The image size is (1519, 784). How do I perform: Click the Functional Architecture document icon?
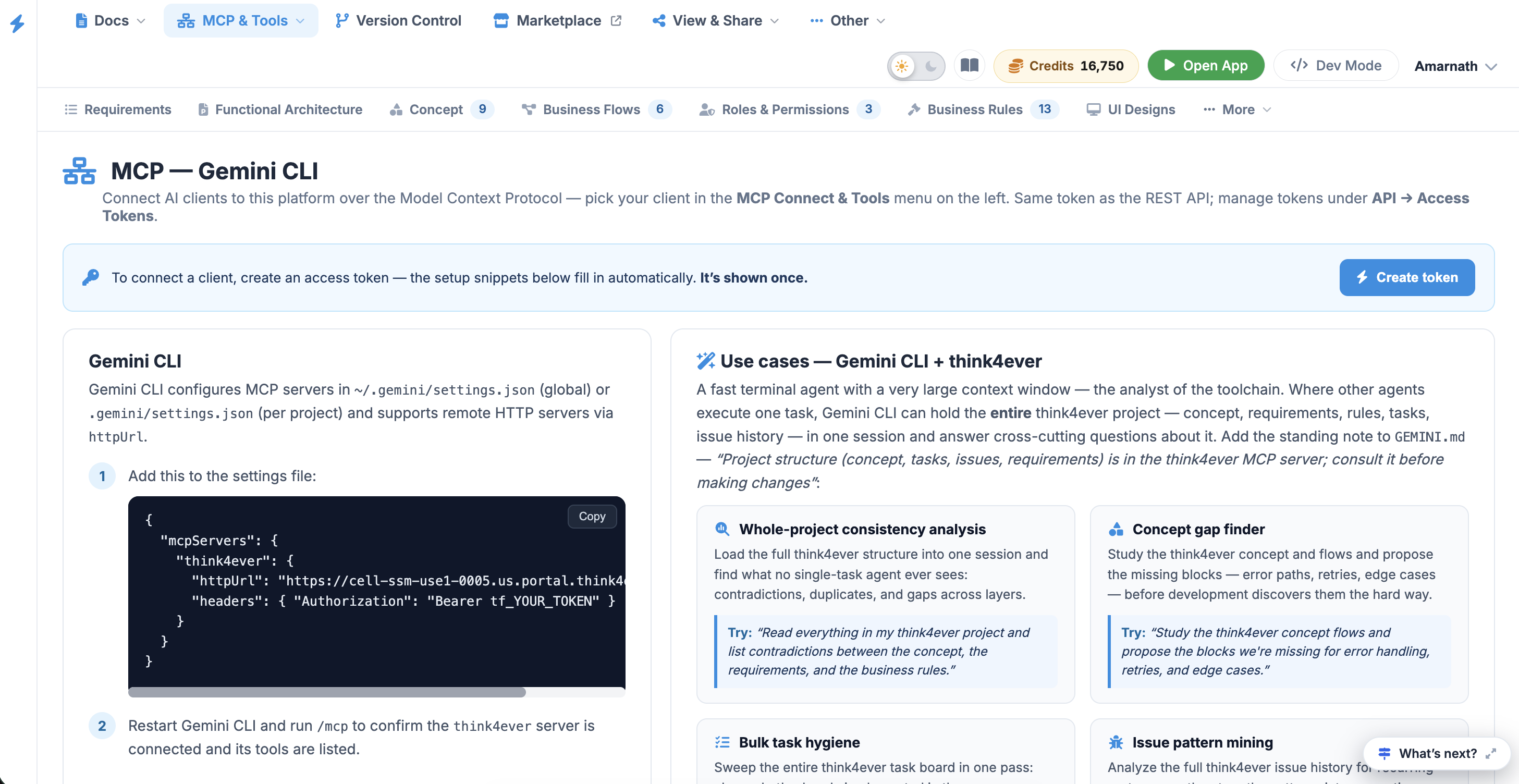(x=203, y=109)
